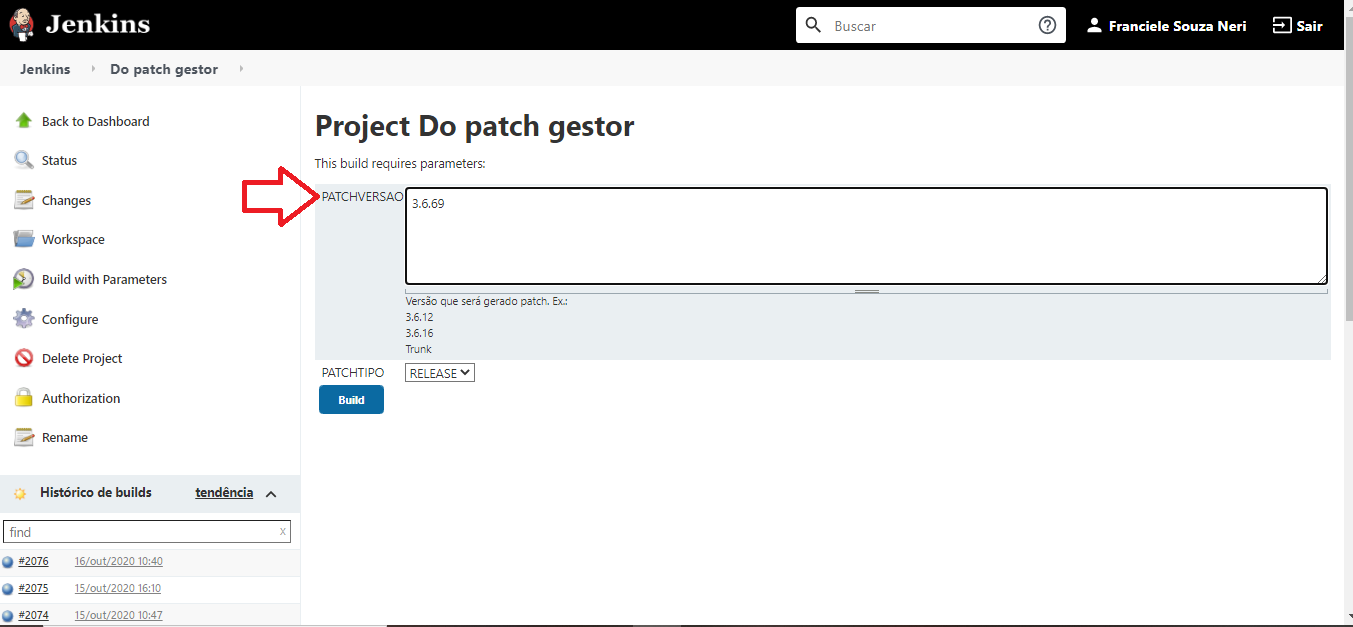Click into the PATCHVERSAO text area
The width and height of the screenshot is (1353, 627).
[x=866, y=236]
